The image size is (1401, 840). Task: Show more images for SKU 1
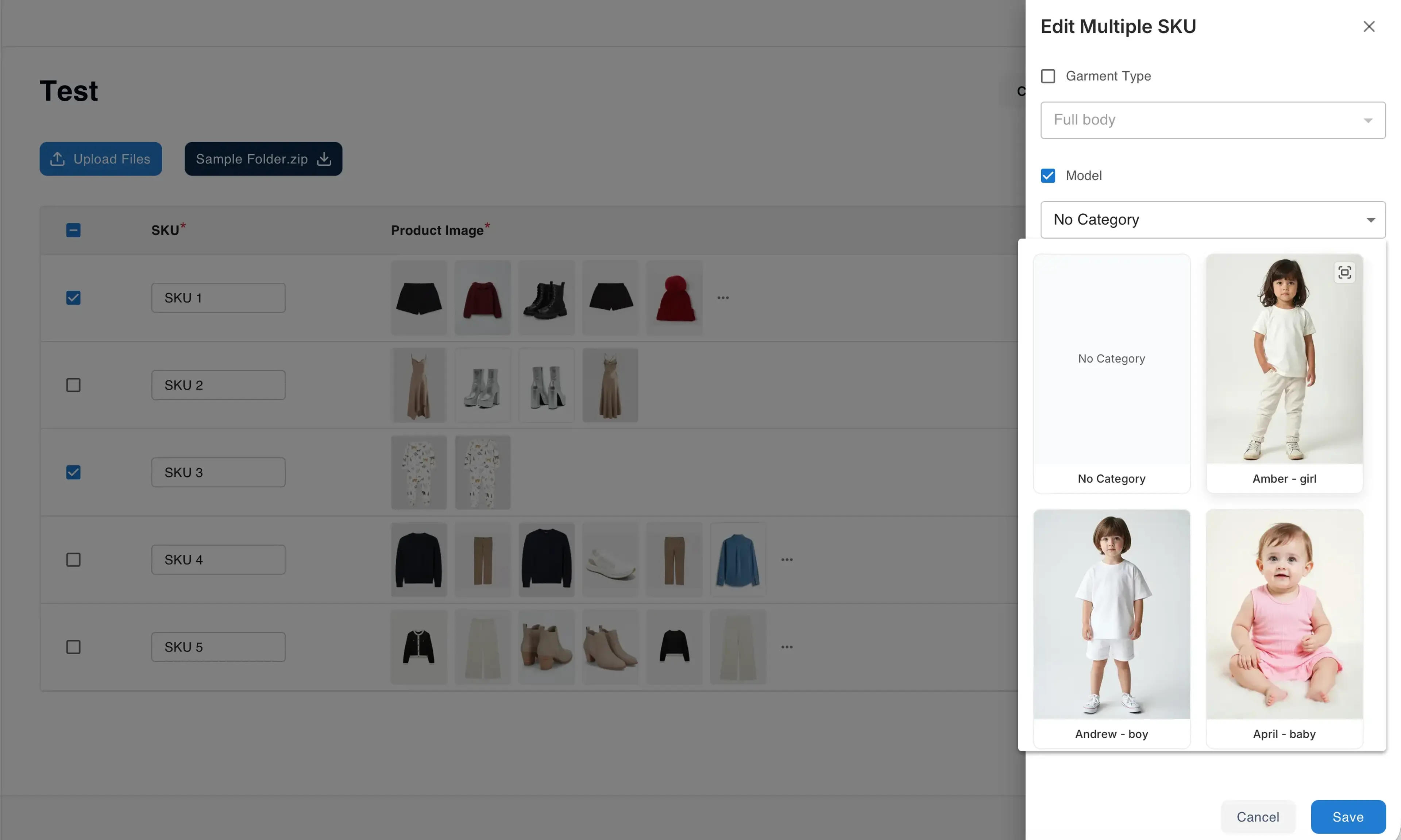click(x=723, y=298)
